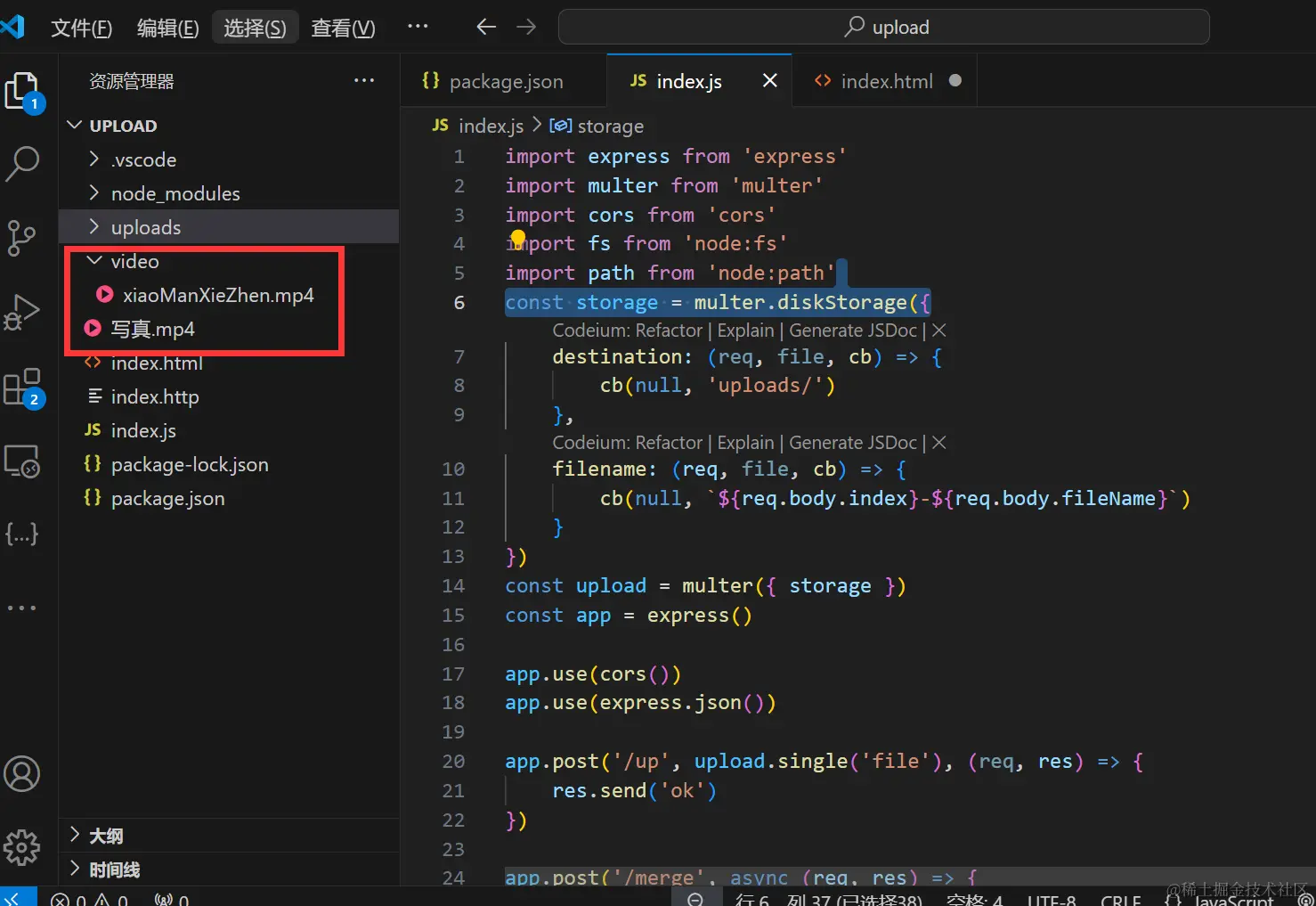Image resolution: width=1316 pixels, height=906 pixels.
Task: Click Generate JSDoc above destination function
Action: pos(852,331)
